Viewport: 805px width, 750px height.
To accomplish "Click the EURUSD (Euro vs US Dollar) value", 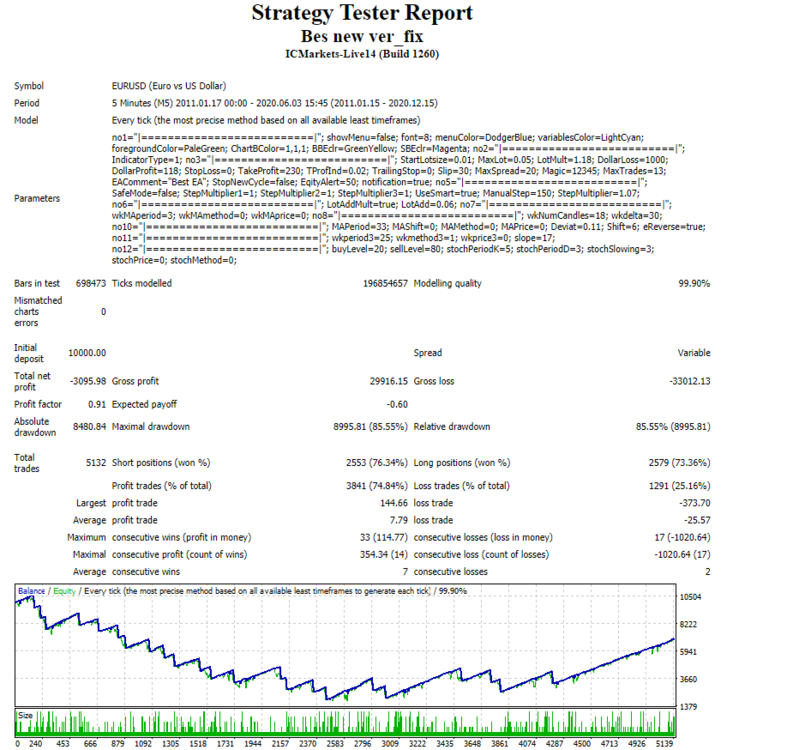I will [x=169, y=86].
